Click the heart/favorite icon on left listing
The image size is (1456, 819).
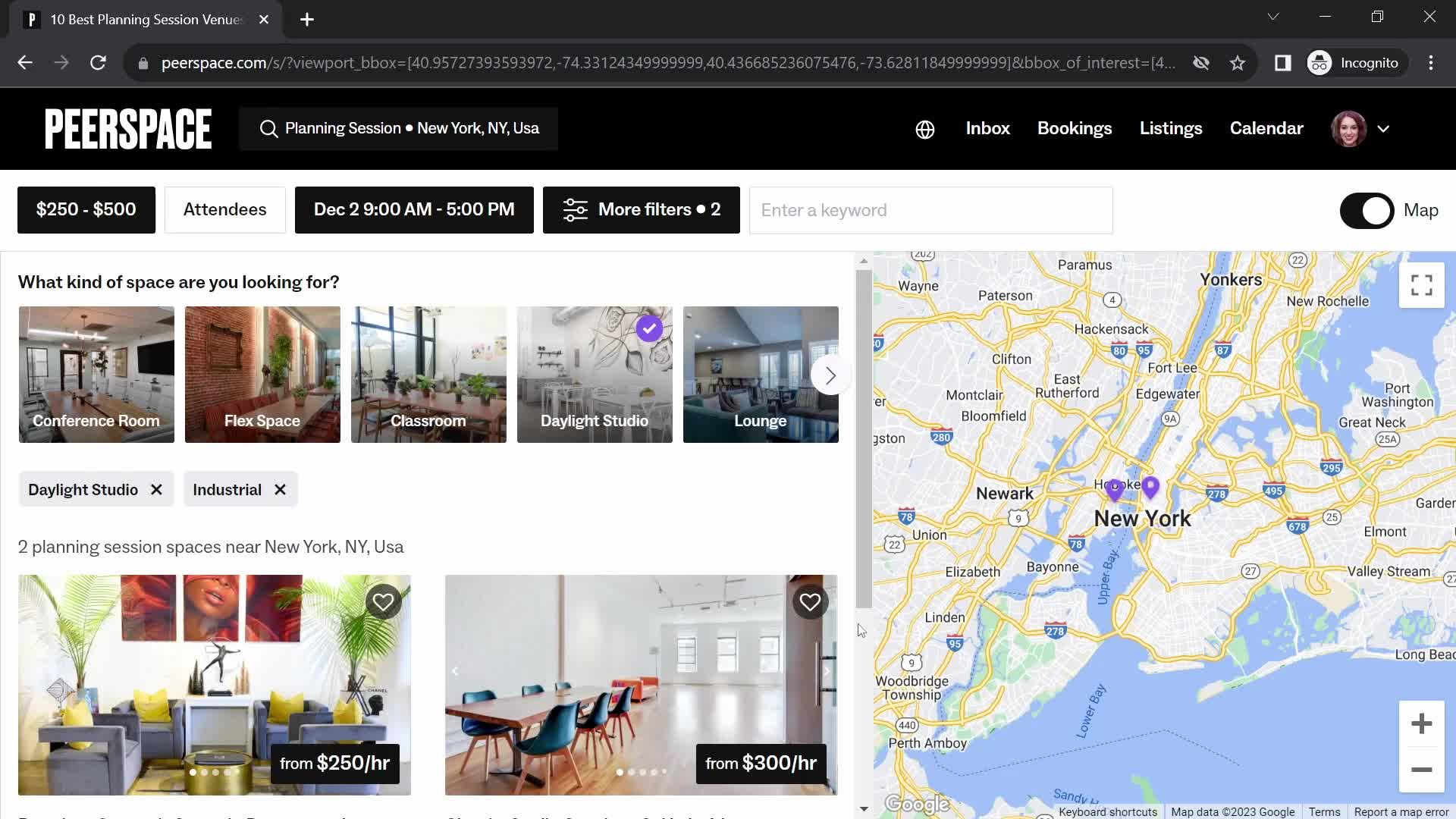tap(383, 601)
